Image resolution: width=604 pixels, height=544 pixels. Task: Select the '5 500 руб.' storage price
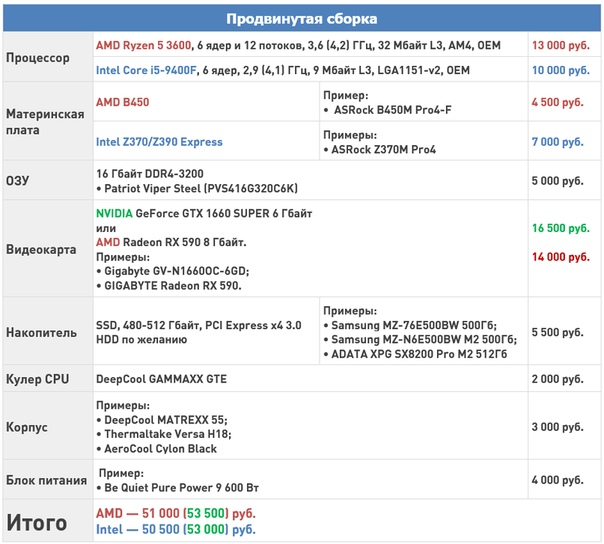558,332
